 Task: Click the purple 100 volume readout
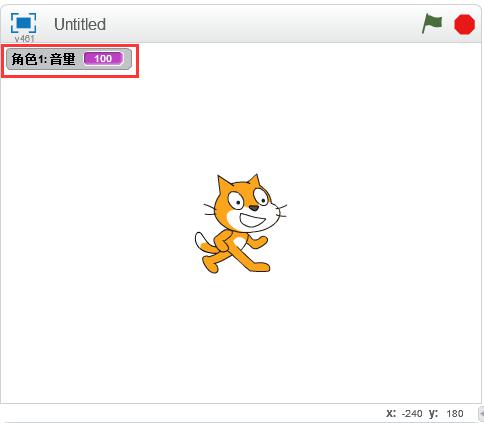pos(103,59)
